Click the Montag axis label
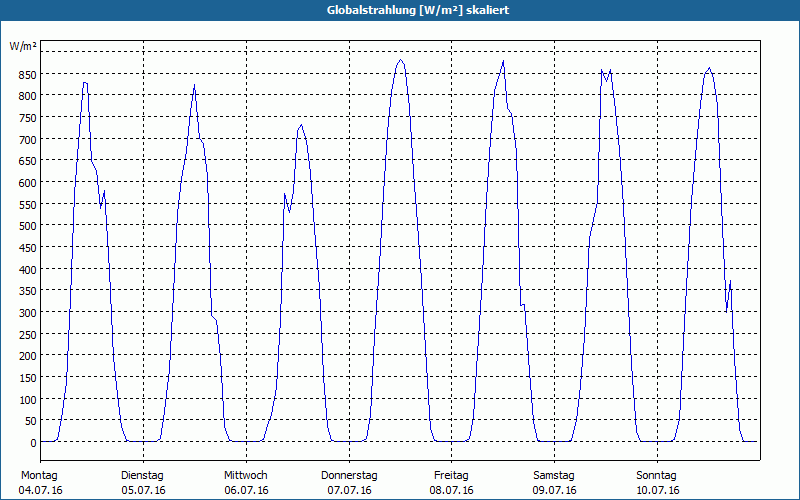The height and width of the screenshot is (500, 800). (x=39, y=476)
